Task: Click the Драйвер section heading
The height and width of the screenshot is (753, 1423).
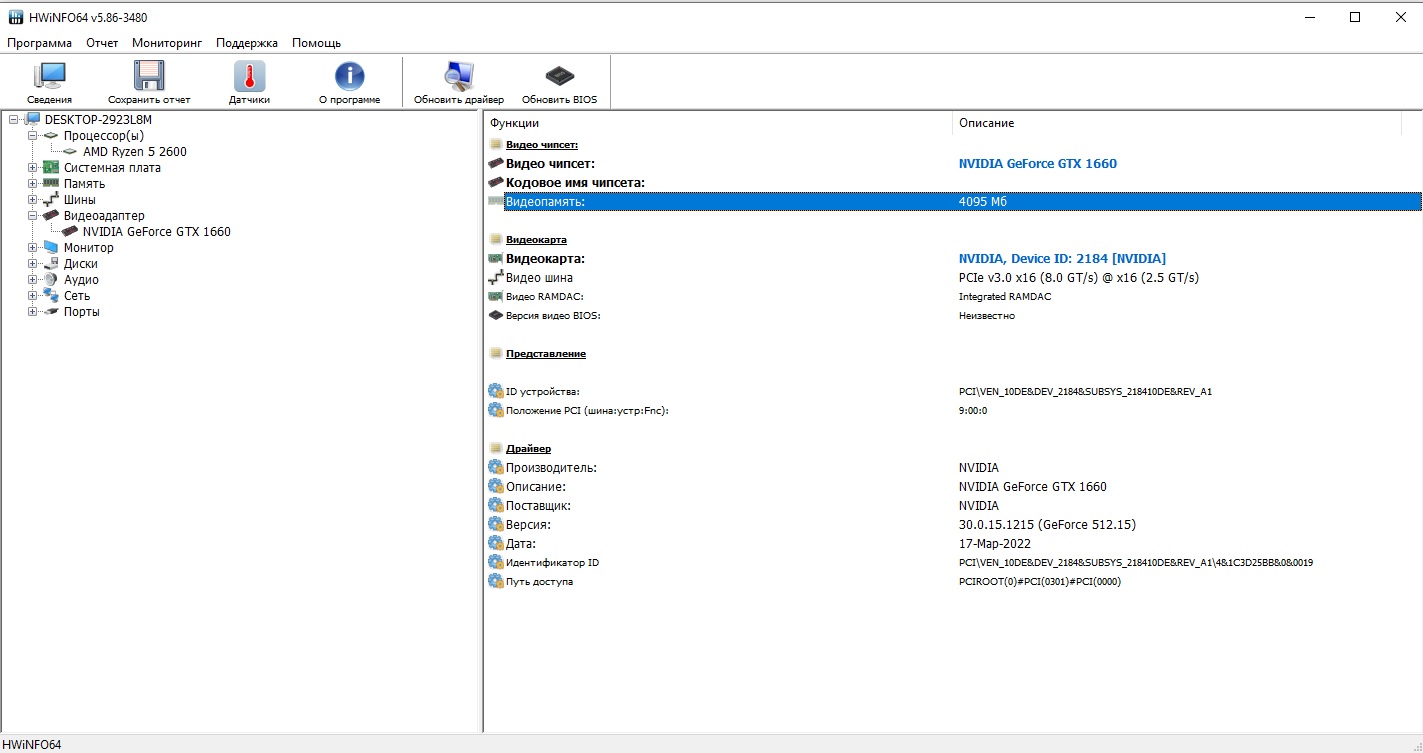Action: click(x=528, y=448)
